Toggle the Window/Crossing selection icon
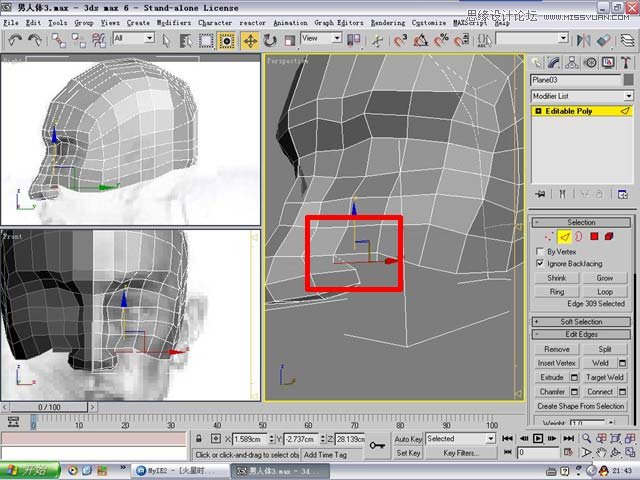Image resolution: width=640 pixels, height=480 pixels. 227,41
